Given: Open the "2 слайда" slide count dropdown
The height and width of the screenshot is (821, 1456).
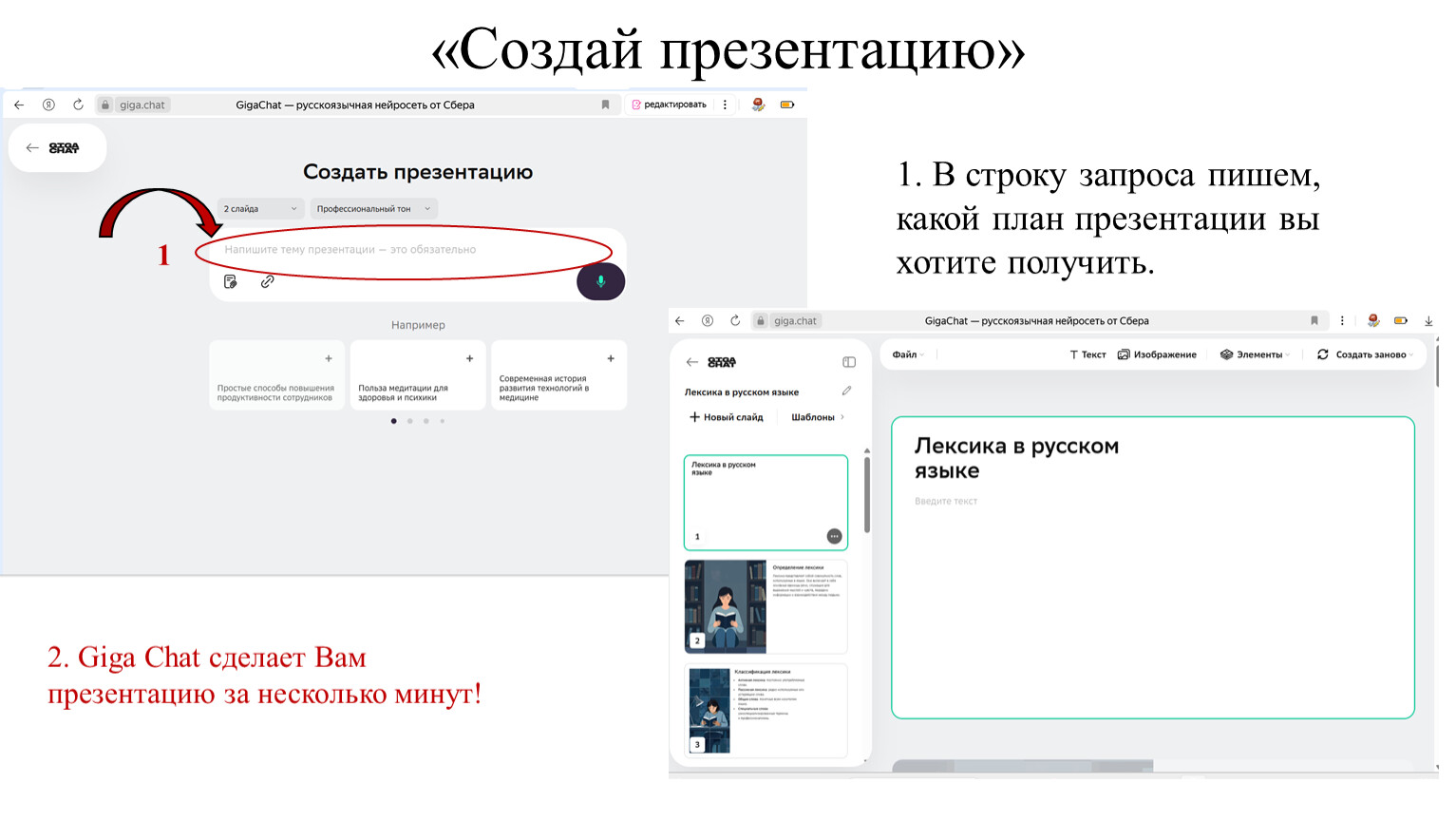Looking at the screenshot, I should coord(259,209).
